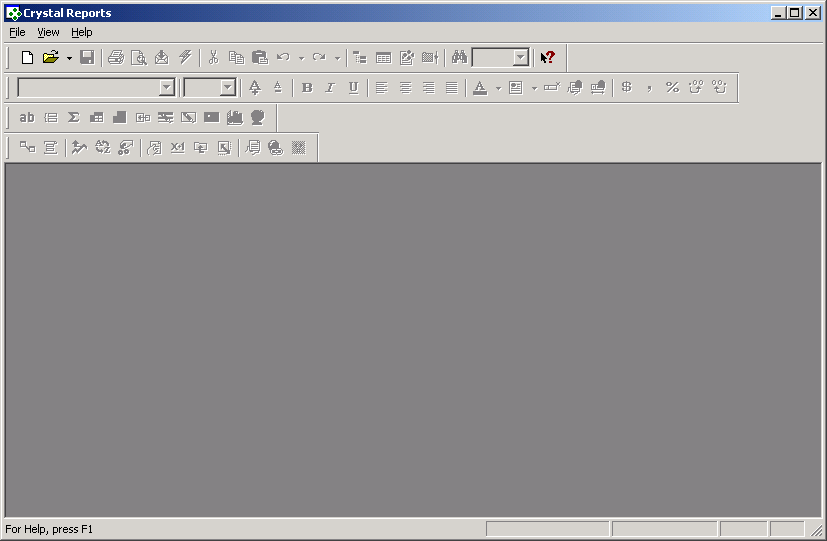The height and width of the screenshot is (541, 827).
Task: Click the Insert Text Object 'ab' icon
Action: click(x=27, y=118)
